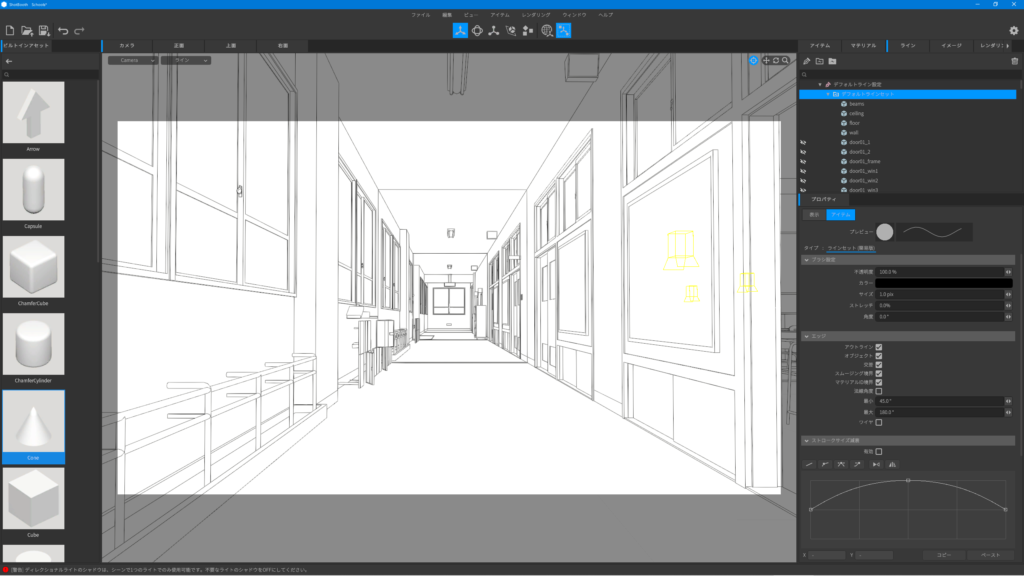1024x576 pixels.
Task: Click the pen icon to add line setting
Action: pos(807,61)
